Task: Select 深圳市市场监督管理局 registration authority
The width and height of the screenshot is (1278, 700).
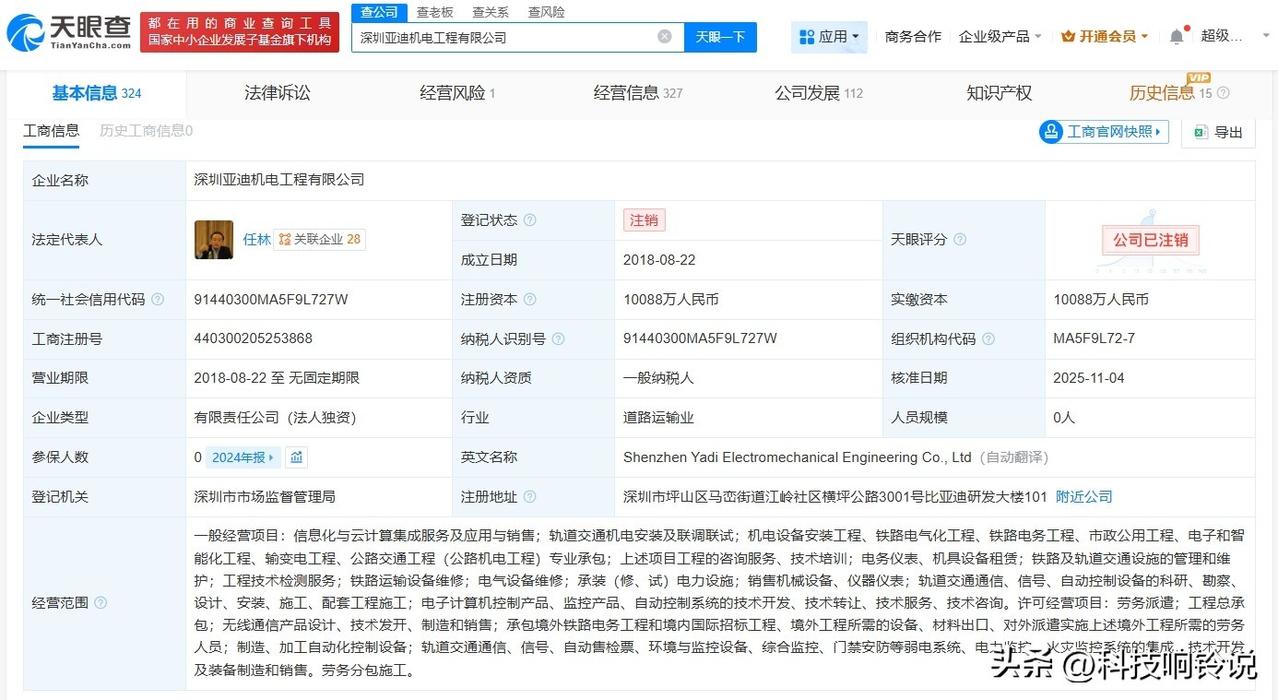Action: [x=265, y=497]
